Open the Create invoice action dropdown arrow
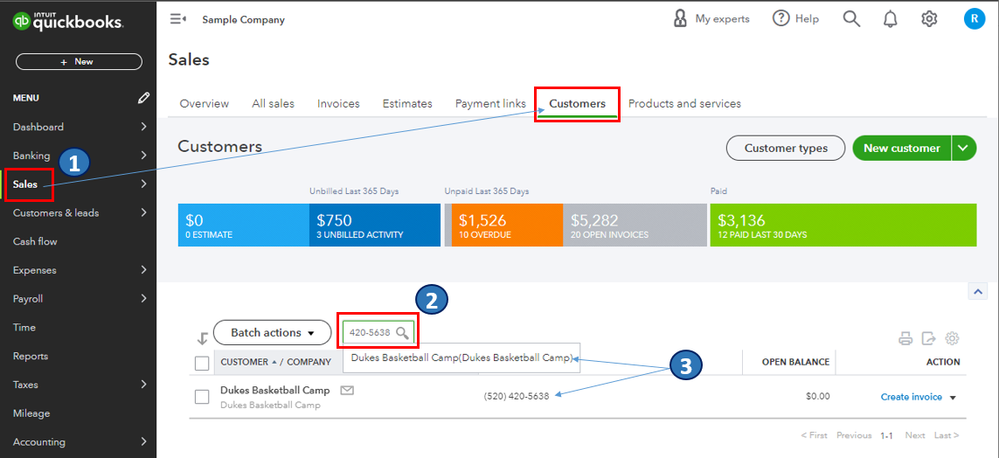Screen dimensions: 999x458 click(x=953, y=398)
